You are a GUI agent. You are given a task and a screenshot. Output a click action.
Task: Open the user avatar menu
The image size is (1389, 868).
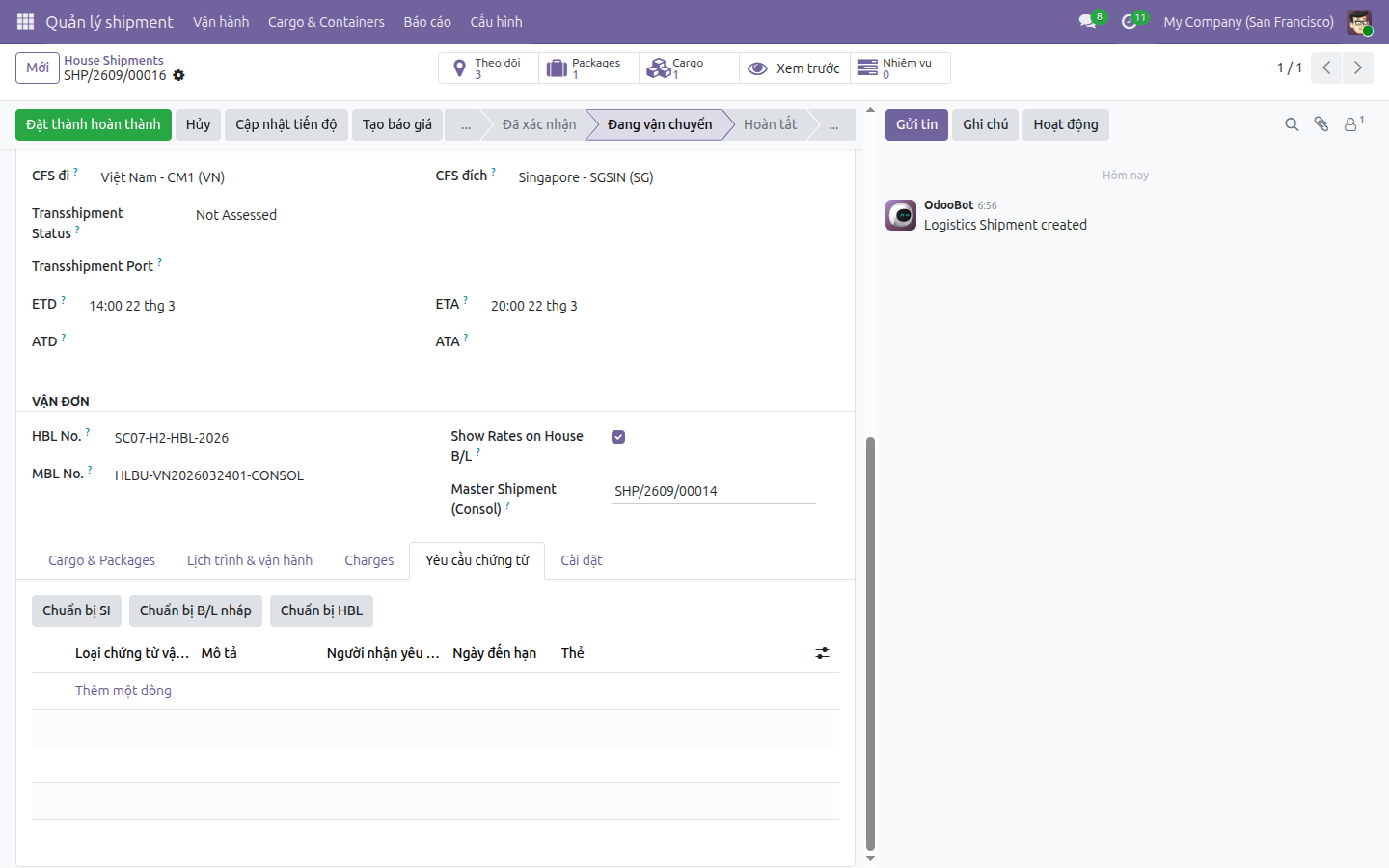pyautogui.click(x=1359, y=22)
